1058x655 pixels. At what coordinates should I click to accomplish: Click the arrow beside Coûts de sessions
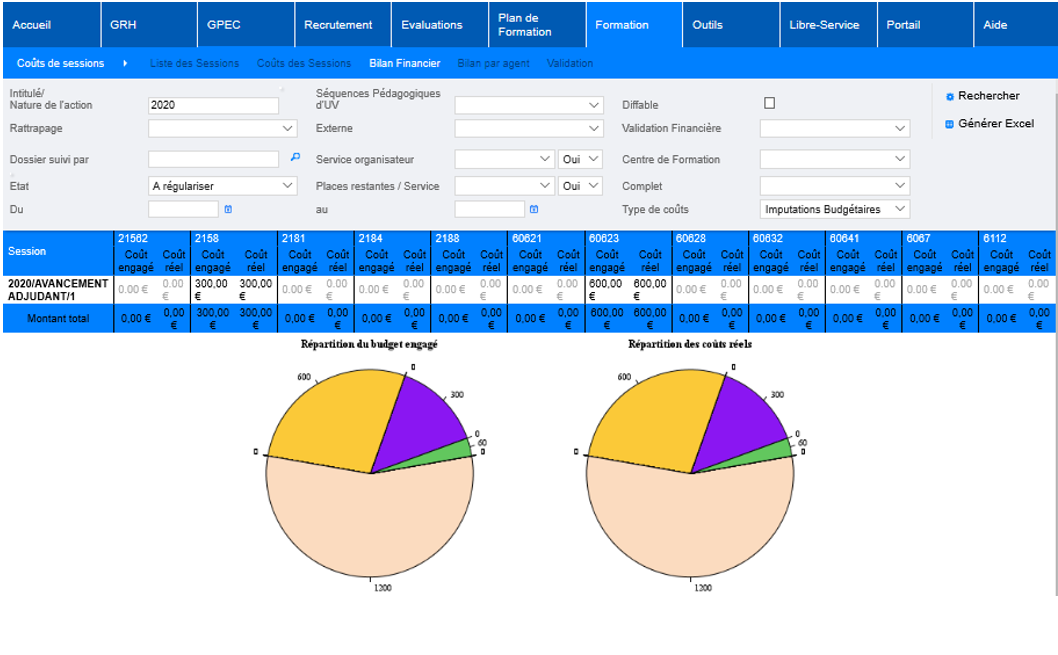point(125,63)
